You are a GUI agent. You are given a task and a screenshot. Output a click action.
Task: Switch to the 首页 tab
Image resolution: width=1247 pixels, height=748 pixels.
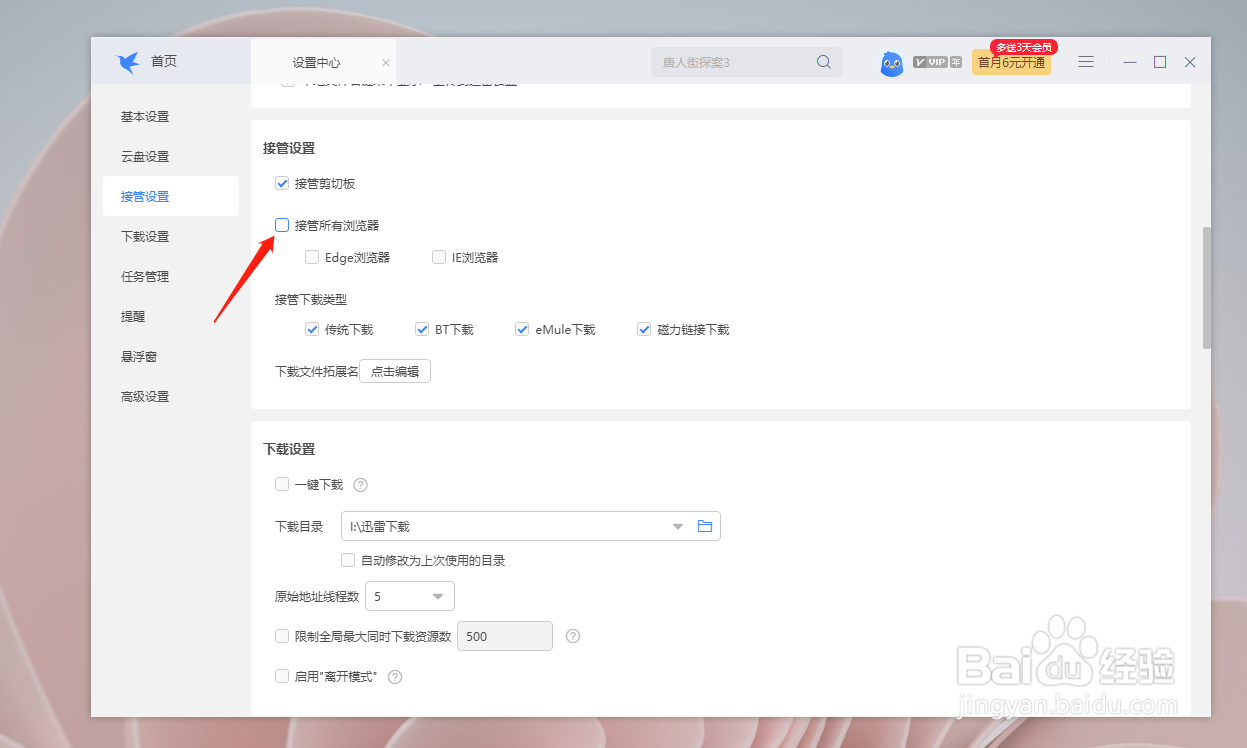[x=164, y=60]
